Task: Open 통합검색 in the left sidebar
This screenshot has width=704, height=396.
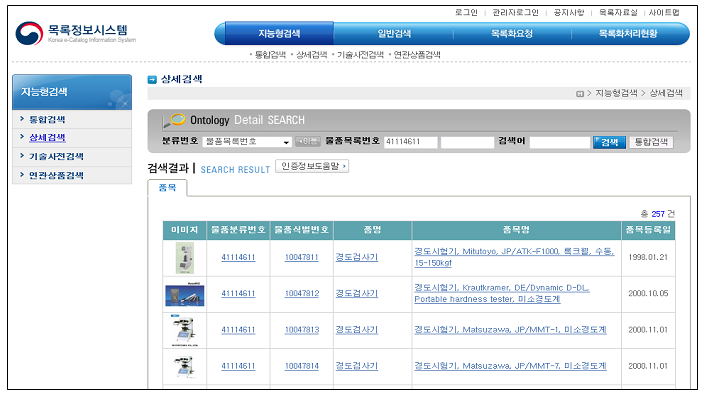Action: point(47,119)
